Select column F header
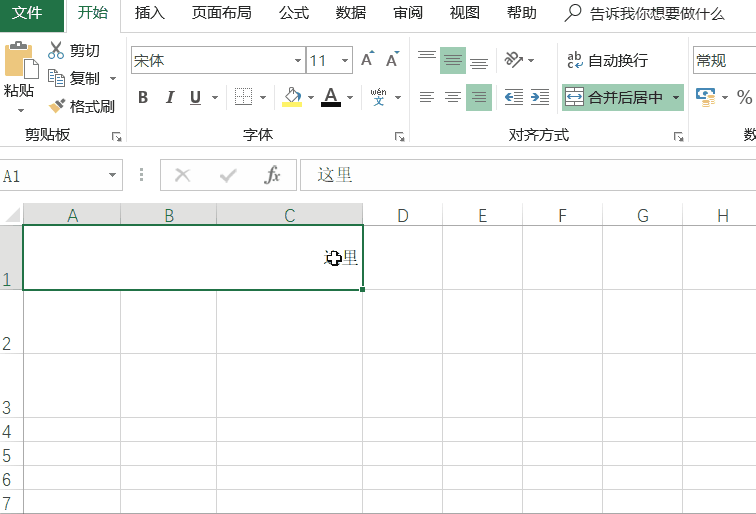The image size is (756, 514). tap(562, 215)
